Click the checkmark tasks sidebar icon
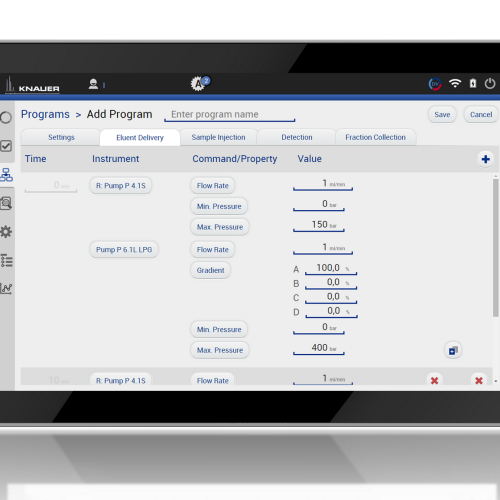The height and width of the screenshot is (500, 500). point(6,146)
